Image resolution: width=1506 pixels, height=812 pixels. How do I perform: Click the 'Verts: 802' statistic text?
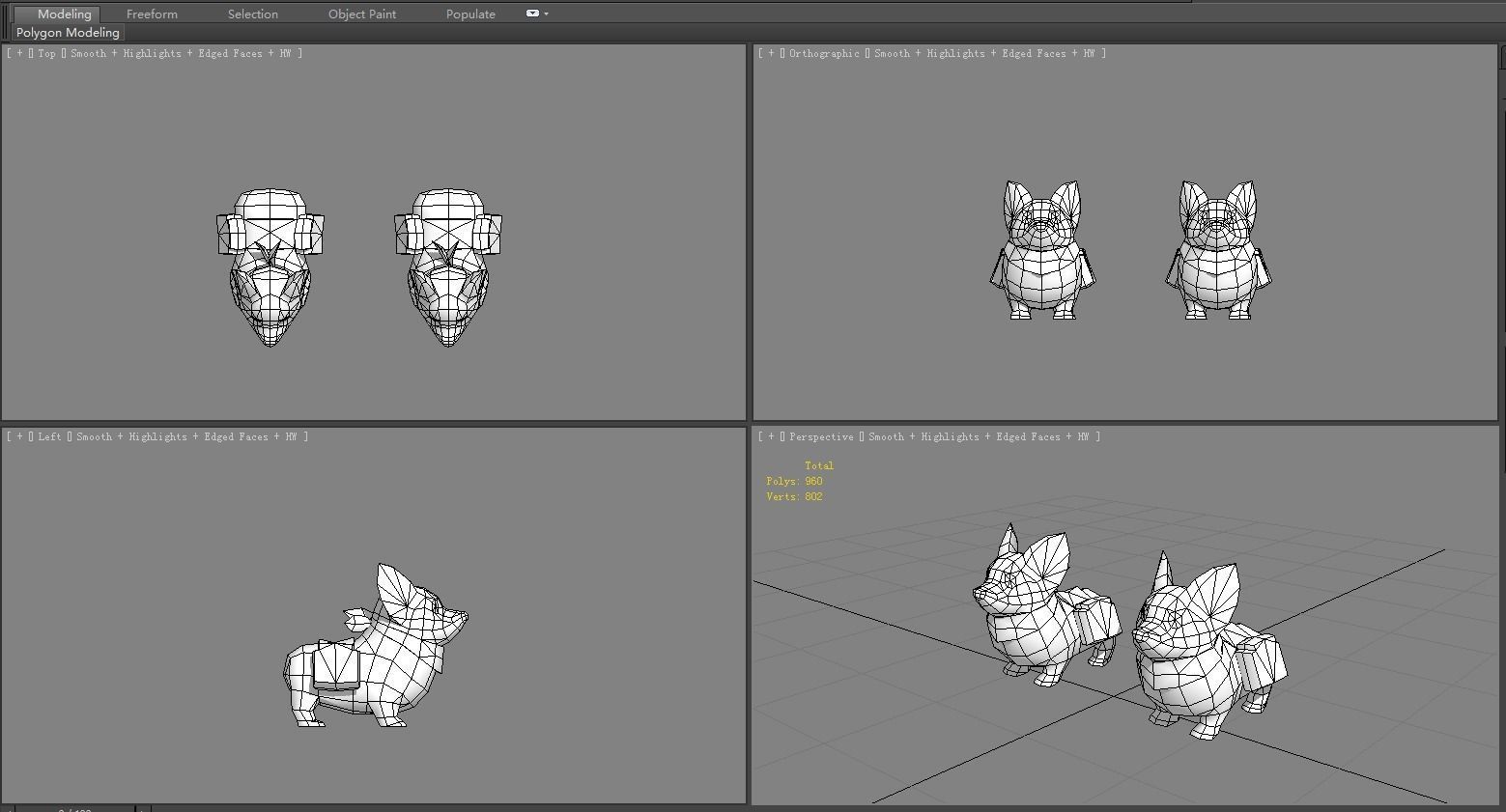pos(794,496)
